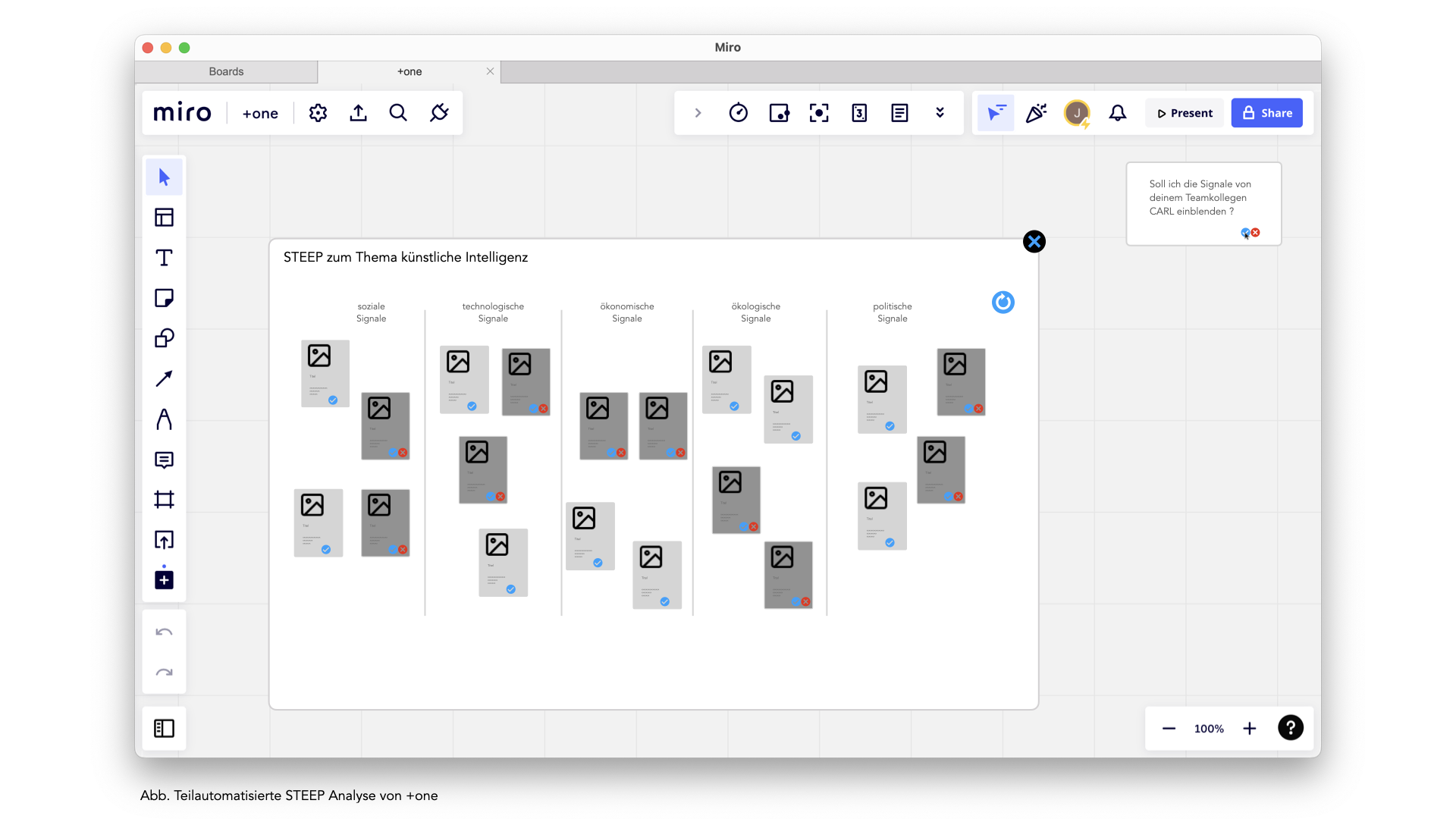1456x819 pixels.
Task: Click the blue refresh icon in STEEP panel
Action: (x=1003, y=303)
